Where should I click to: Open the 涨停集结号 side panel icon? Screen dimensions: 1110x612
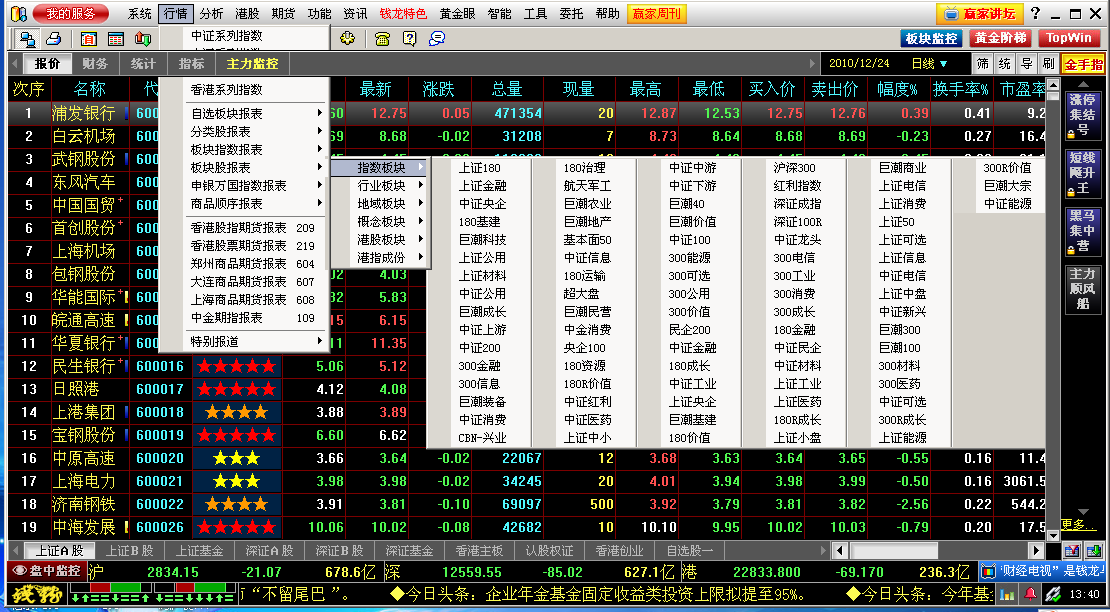coord(1083,115)
